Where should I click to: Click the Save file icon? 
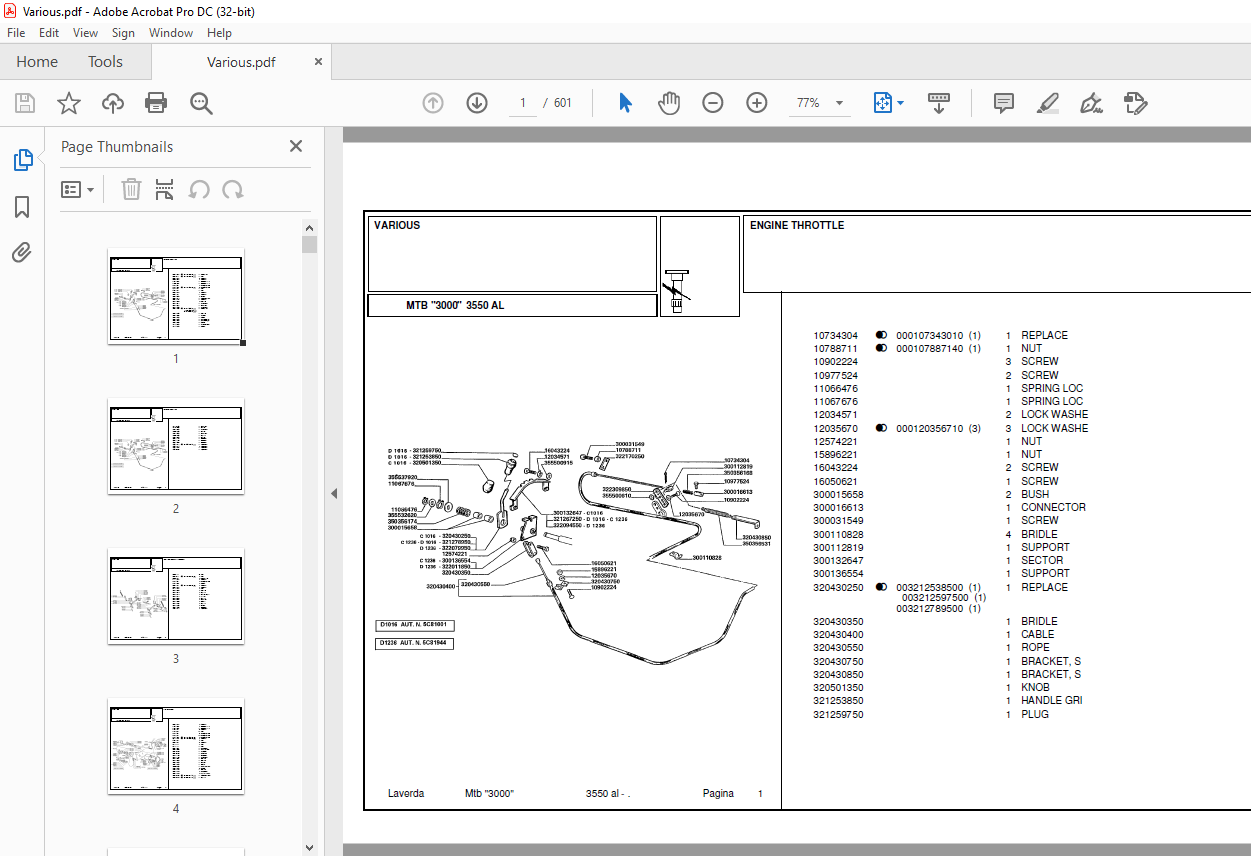coord(25,103)
